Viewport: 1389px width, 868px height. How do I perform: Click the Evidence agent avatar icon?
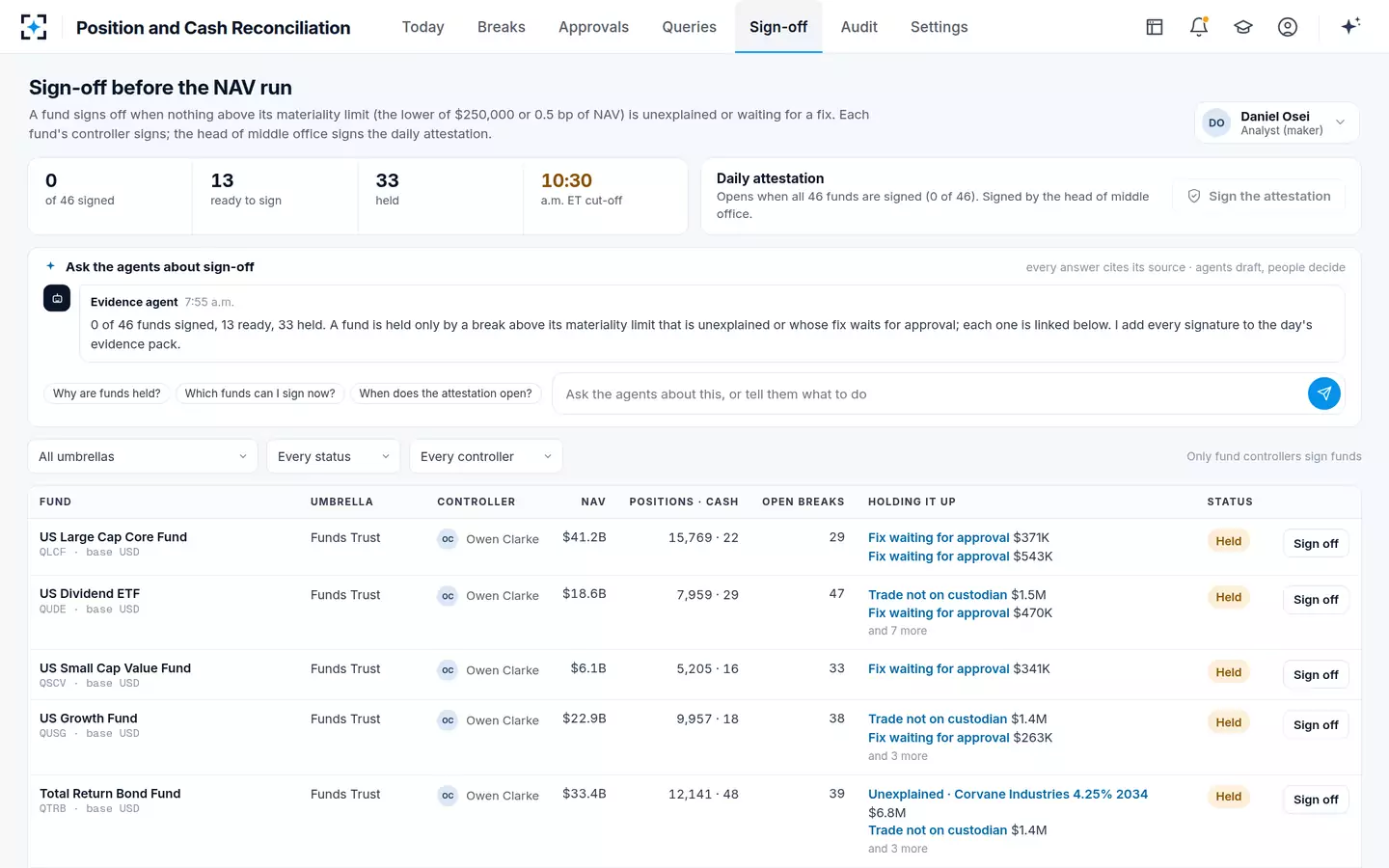[x=57, y=298]
